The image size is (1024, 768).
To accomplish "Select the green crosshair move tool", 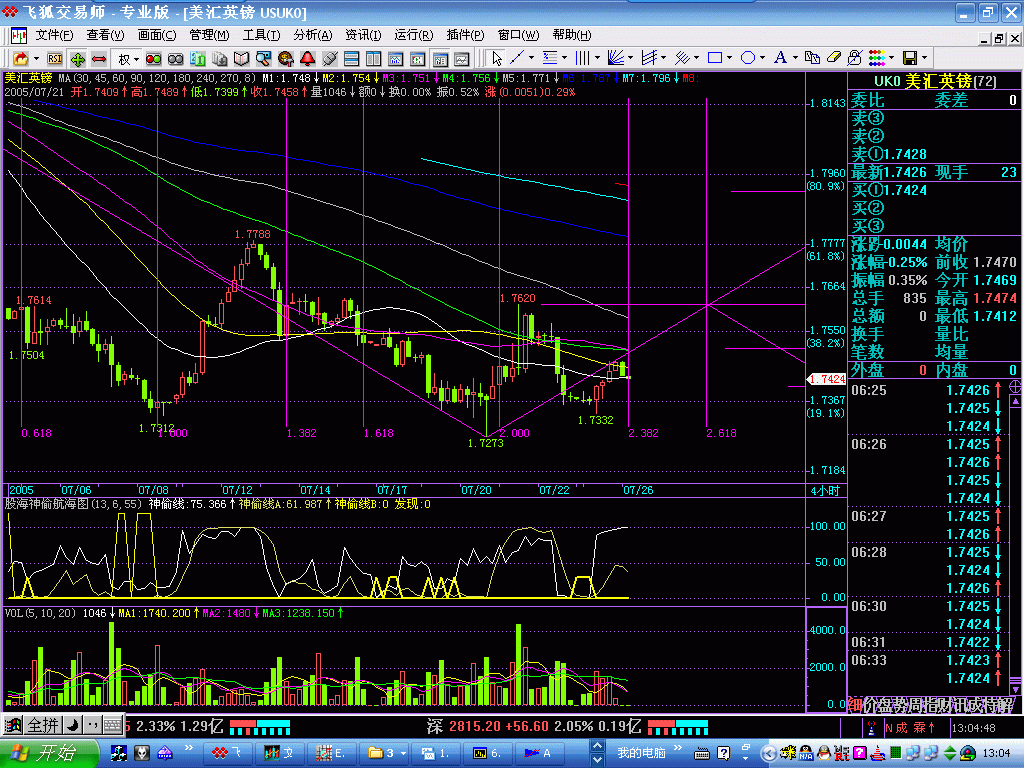I will [77, 59].
